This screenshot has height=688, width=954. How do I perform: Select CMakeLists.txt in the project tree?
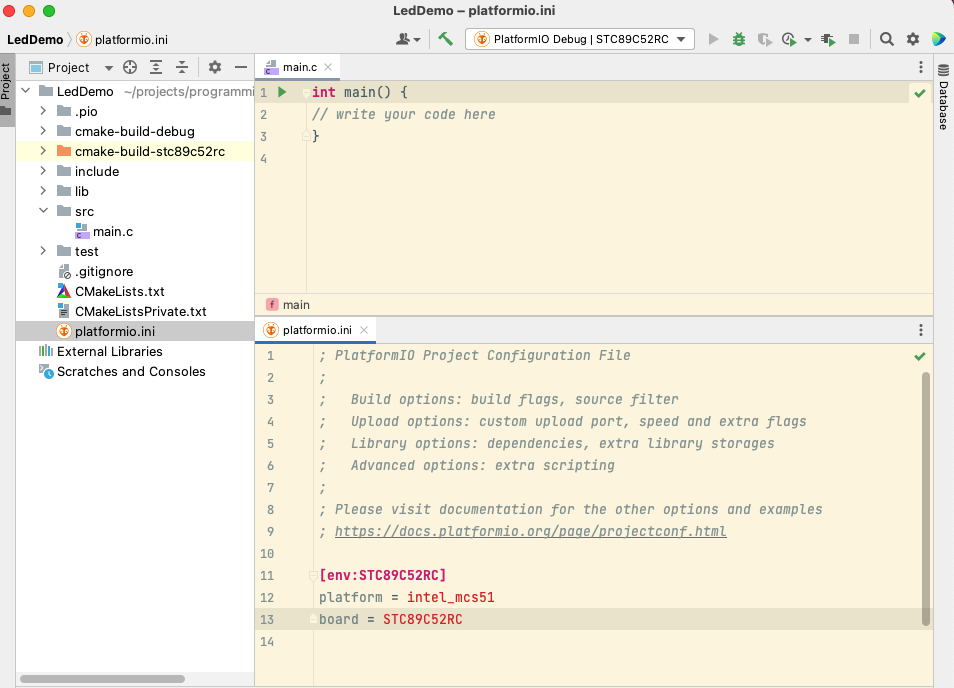click(x=119, y=291)
